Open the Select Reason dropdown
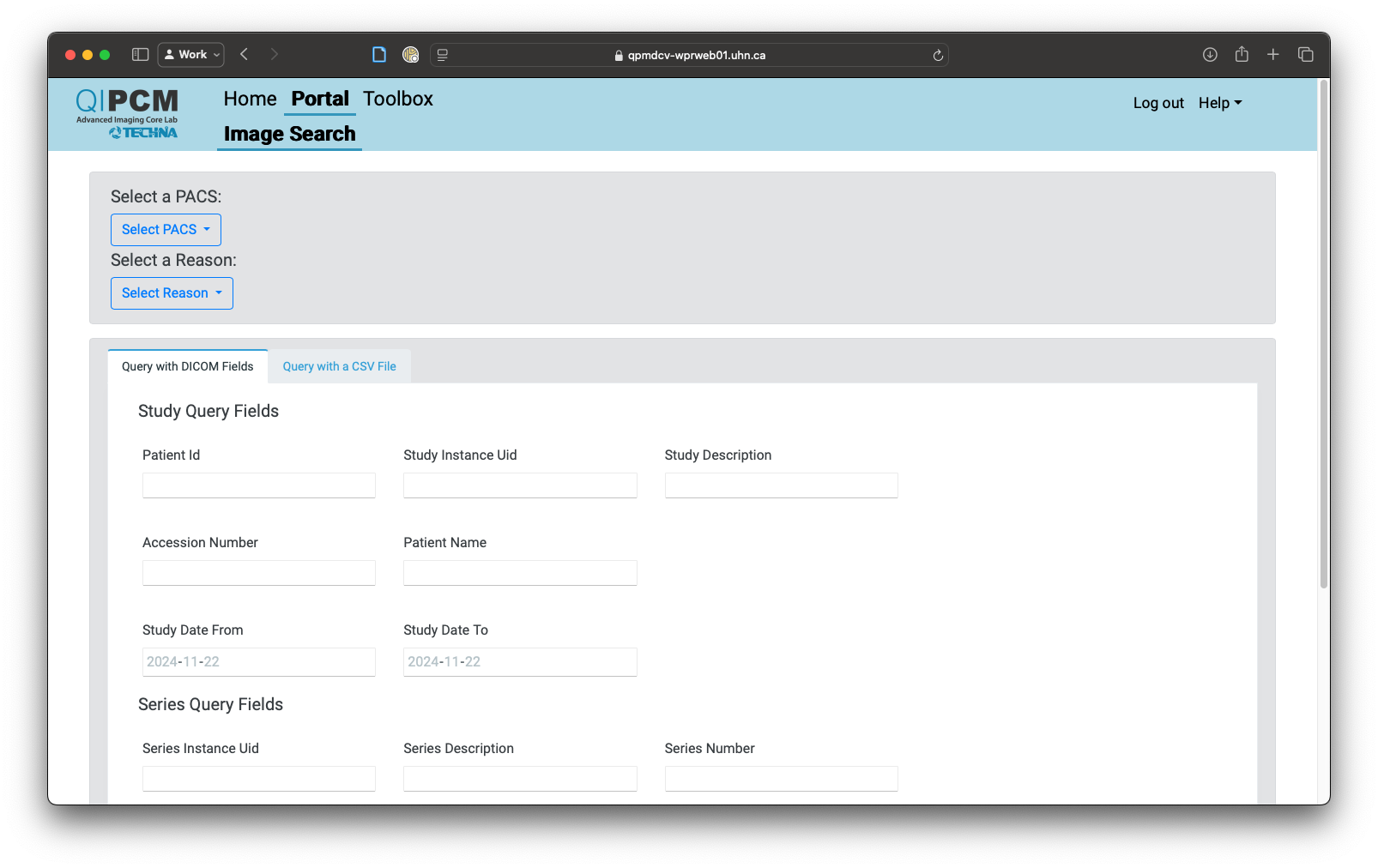 [x=172, y=292]
